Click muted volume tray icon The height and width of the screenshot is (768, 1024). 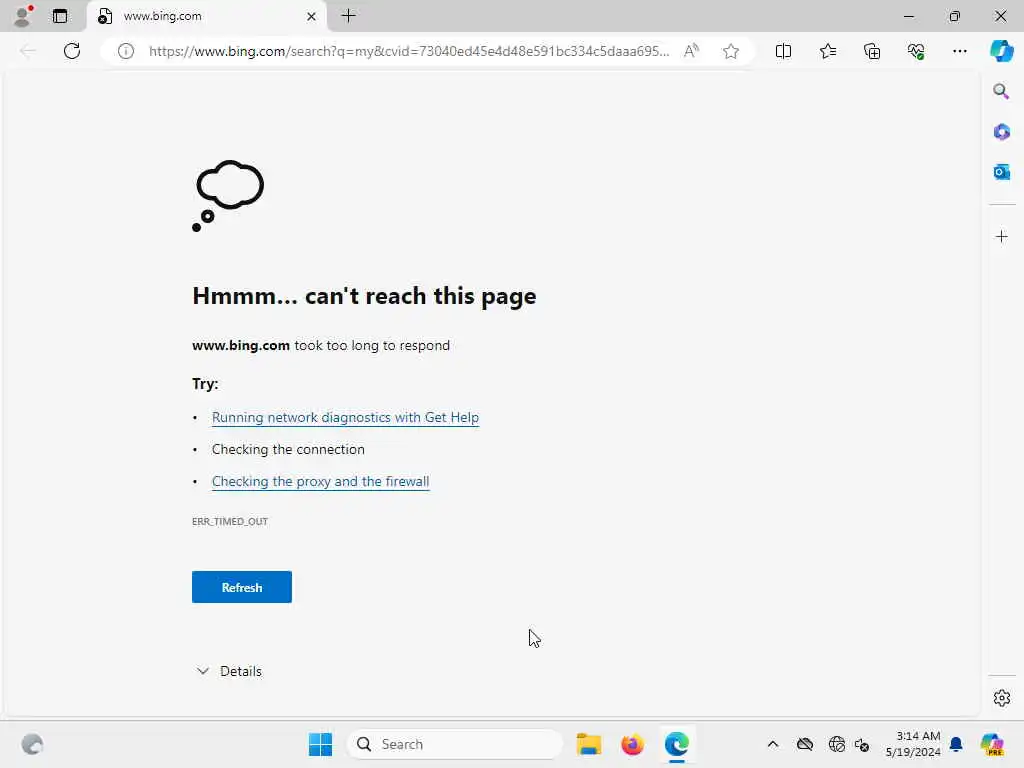tap(862, 744)
